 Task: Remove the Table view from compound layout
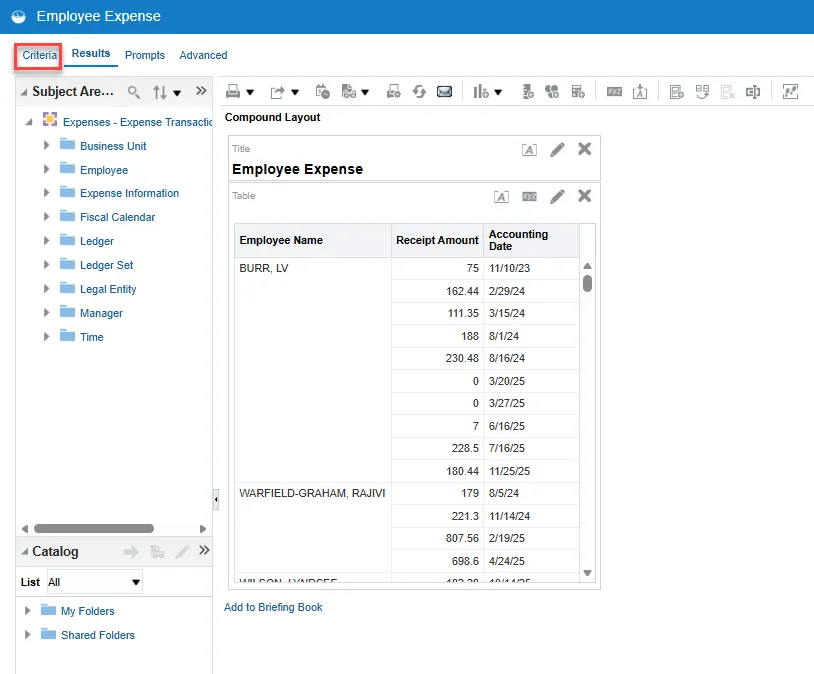click(x=585, y=196)
